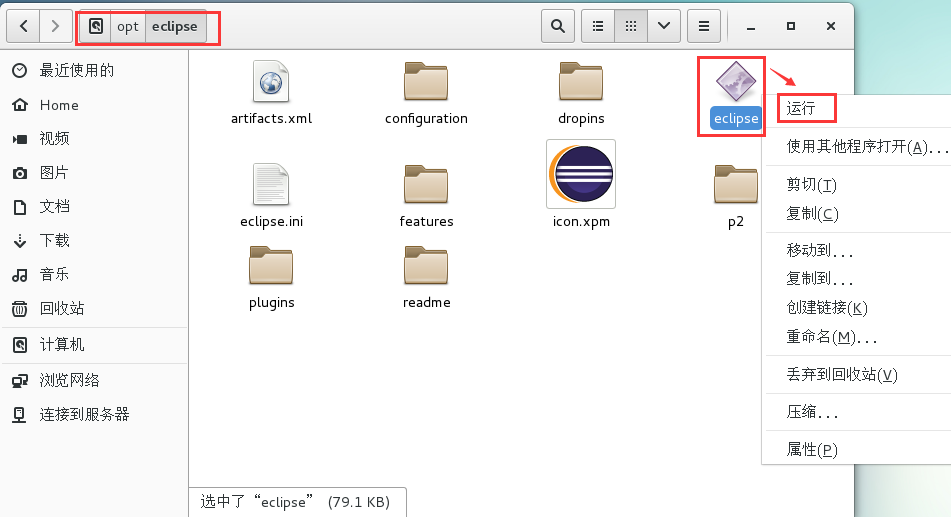Click the opt path segment
This screenshot has height=517, width=951.
pos(128,26)
